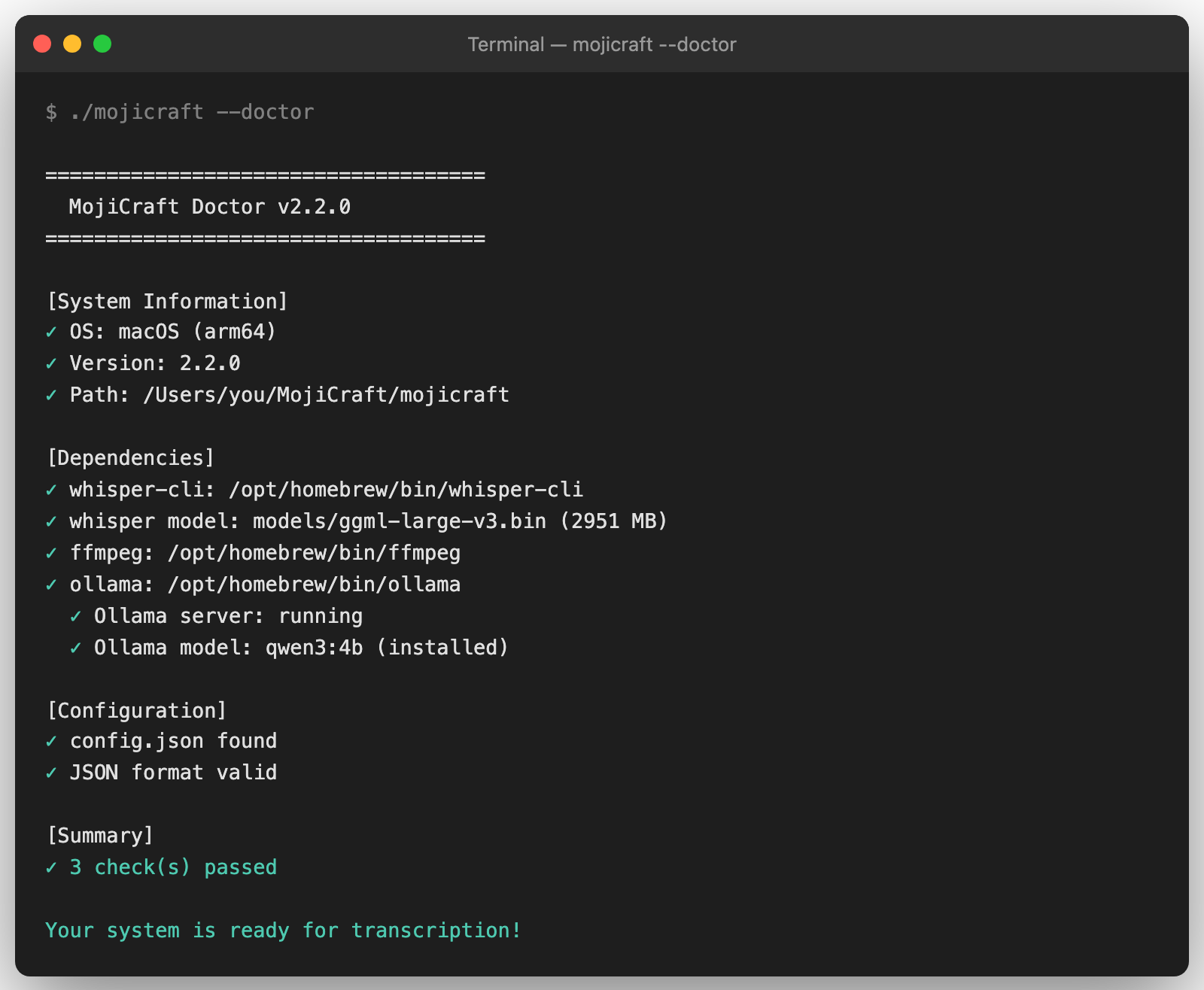Click the red close window button
This screenshot has height=990, width=1204.
[x=42, y=44]
